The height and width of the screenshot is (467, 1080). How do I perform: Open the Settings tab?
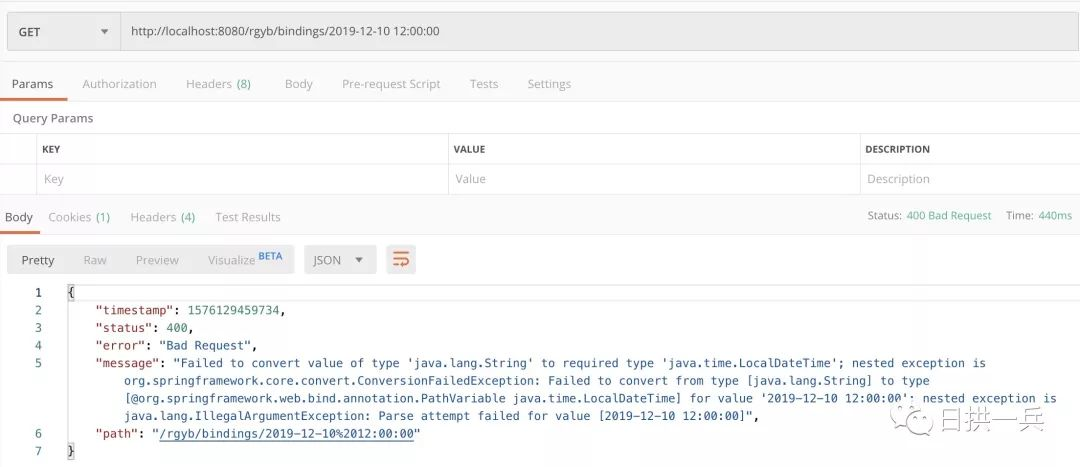549,84
